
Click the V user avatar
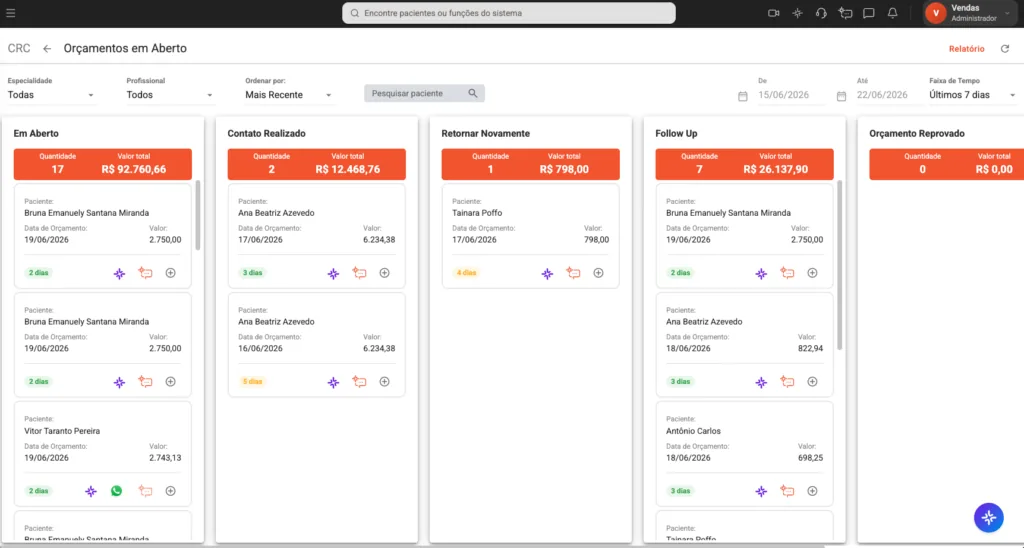click(936, 13)
